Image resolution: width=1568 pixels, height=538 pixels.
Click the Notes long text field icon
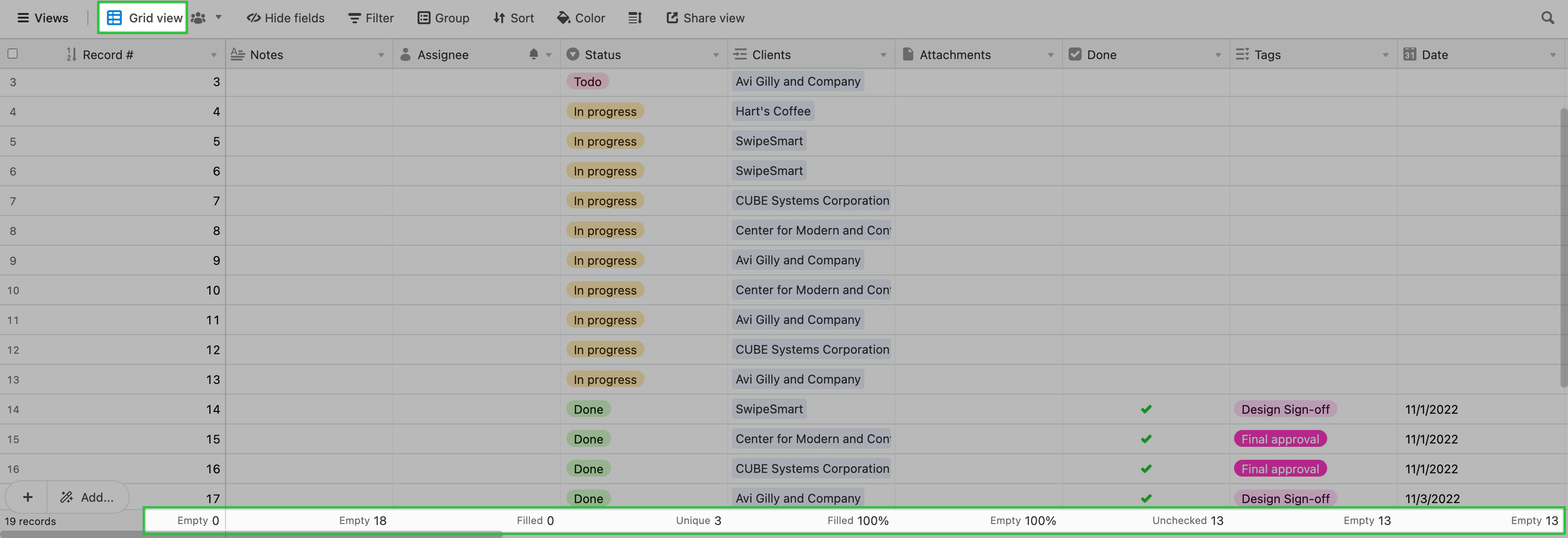(238, 54)
